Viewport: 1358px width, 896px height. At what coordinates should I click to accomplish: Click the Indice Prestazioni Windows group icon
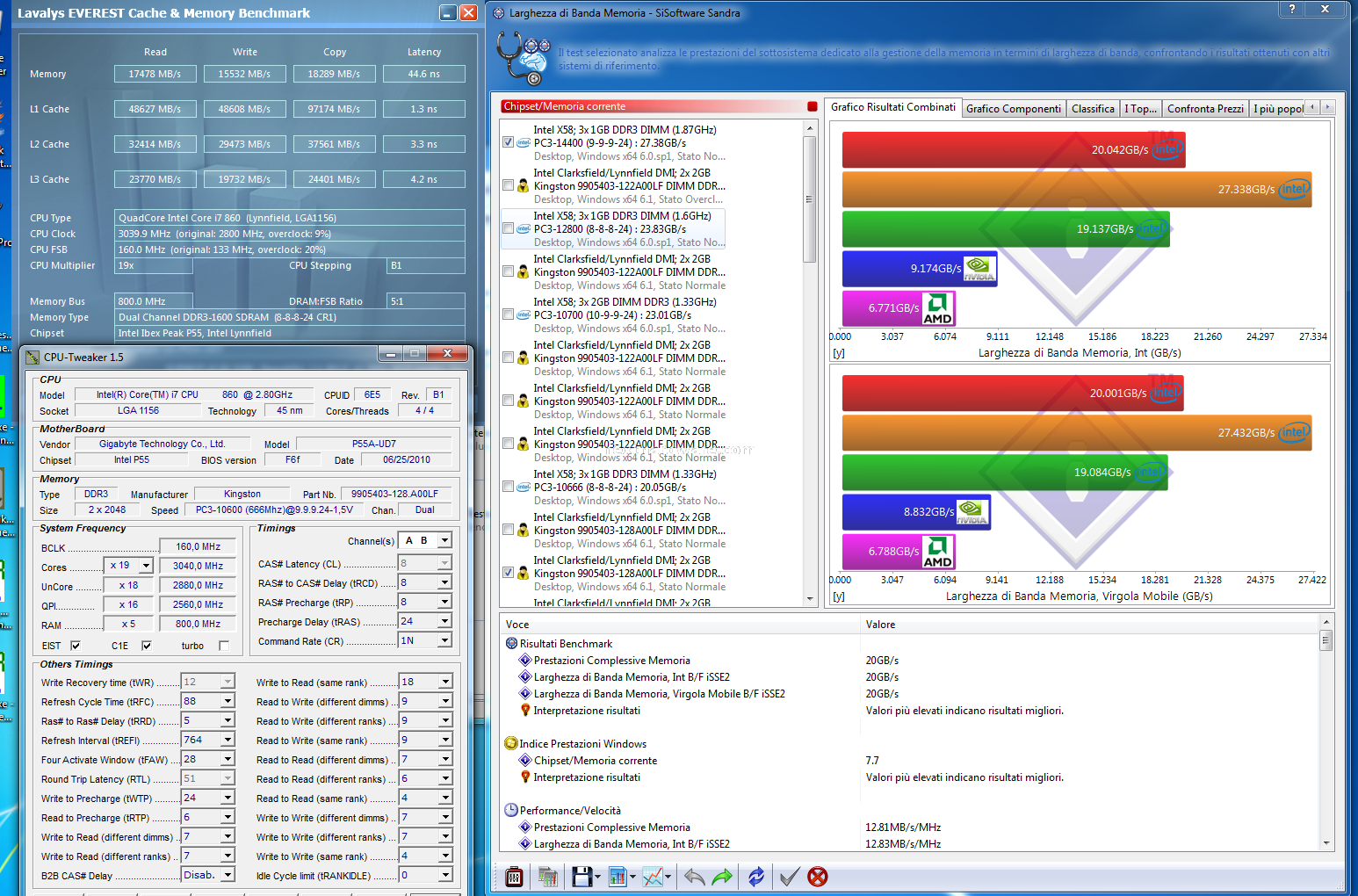(x=511, y=743)
